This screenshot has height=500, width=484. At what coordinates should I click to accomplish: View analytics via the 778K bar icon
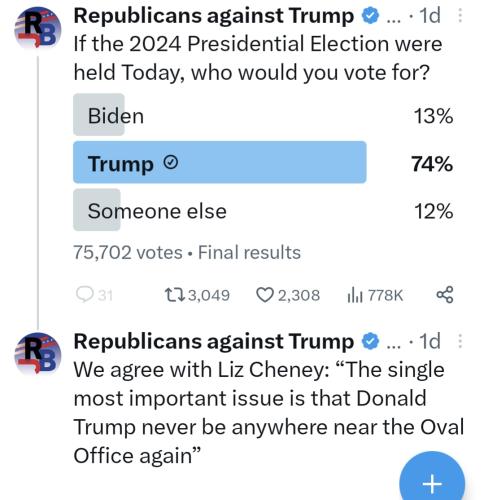[x=355, y=295]
